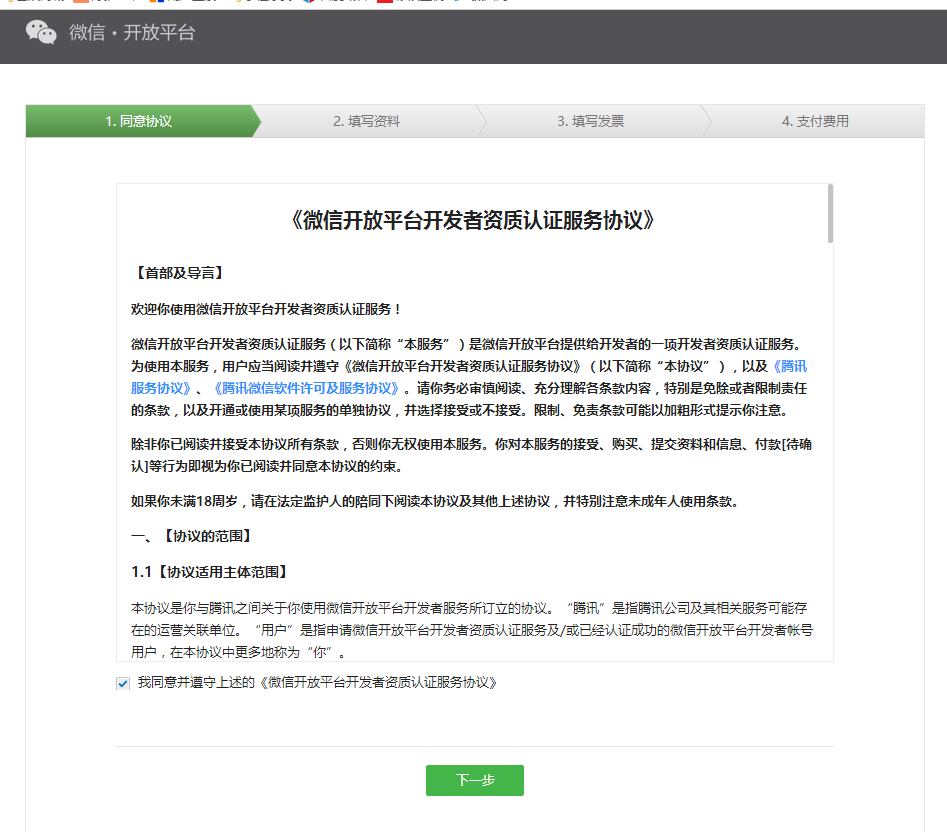947x832 pixels.
Task: Click the WeChat logo icon in header
Action: click(x=41, y=32)
